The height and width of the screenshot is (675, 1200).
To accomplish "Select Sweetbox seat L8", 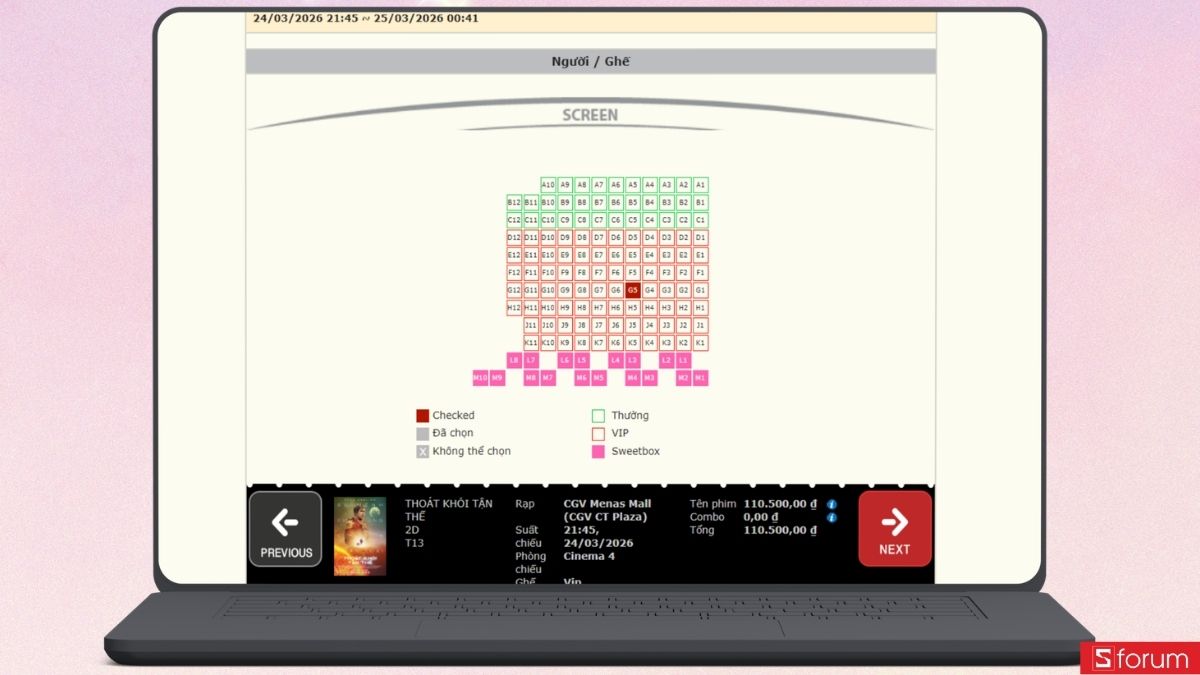I will [514, 360].
